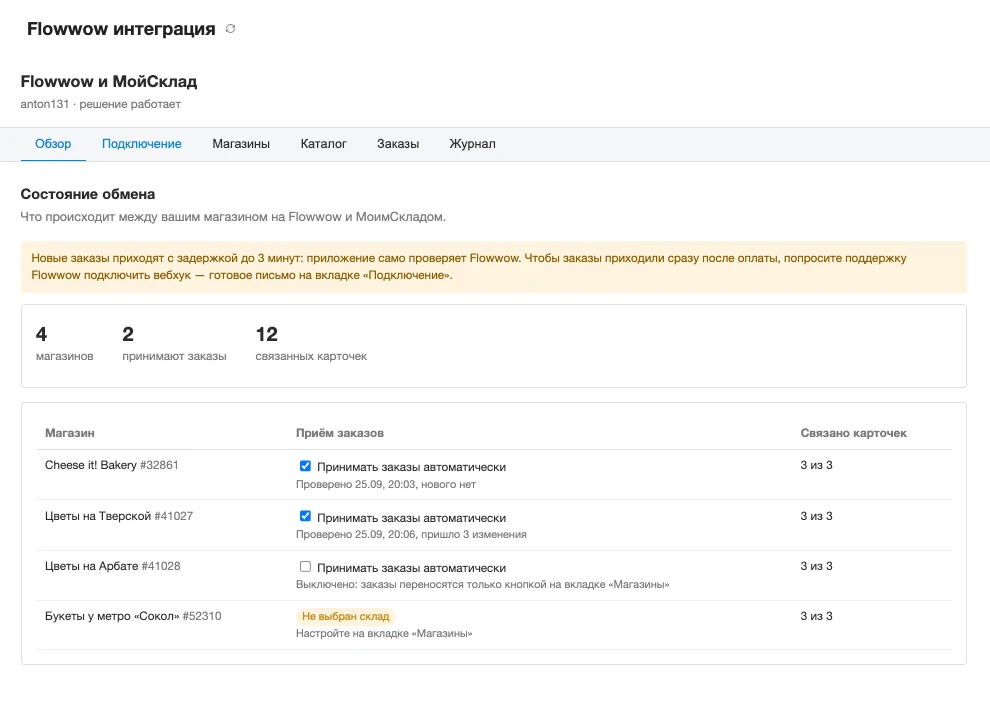Viewport: 990px width, 719px height.
Task: Click the 3 из 3 value for Букеты у метро «Сокол»
Action: pyautogui.click(x=816, y=616)
